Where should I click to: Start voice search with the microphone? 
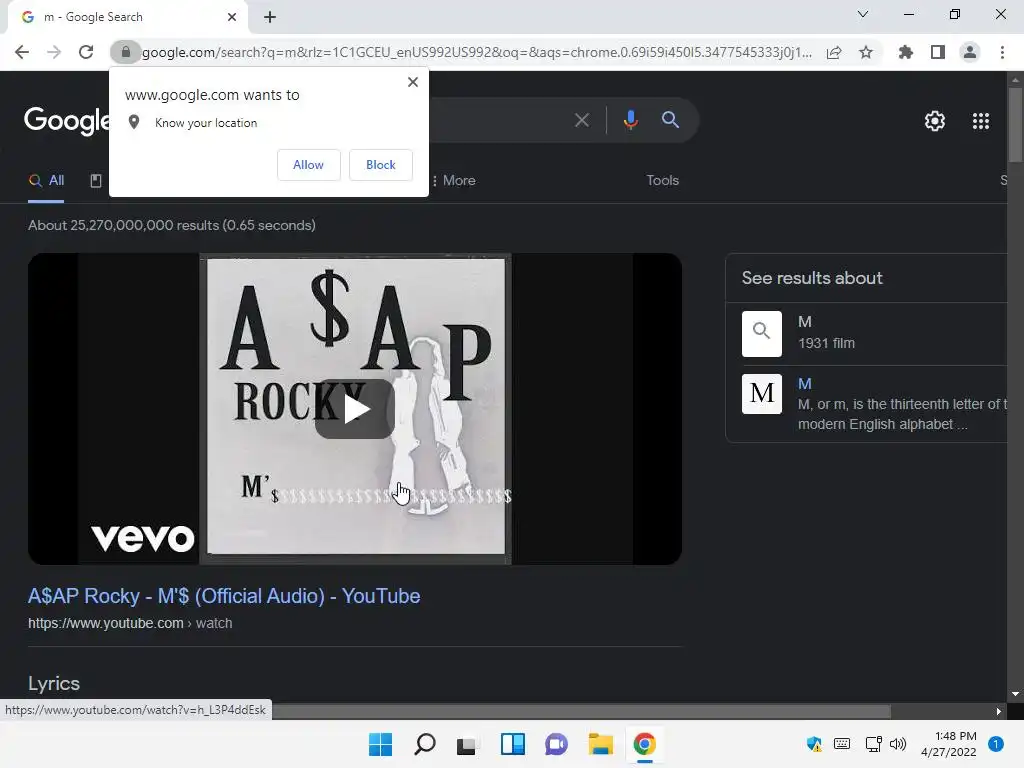coord(630,120)
